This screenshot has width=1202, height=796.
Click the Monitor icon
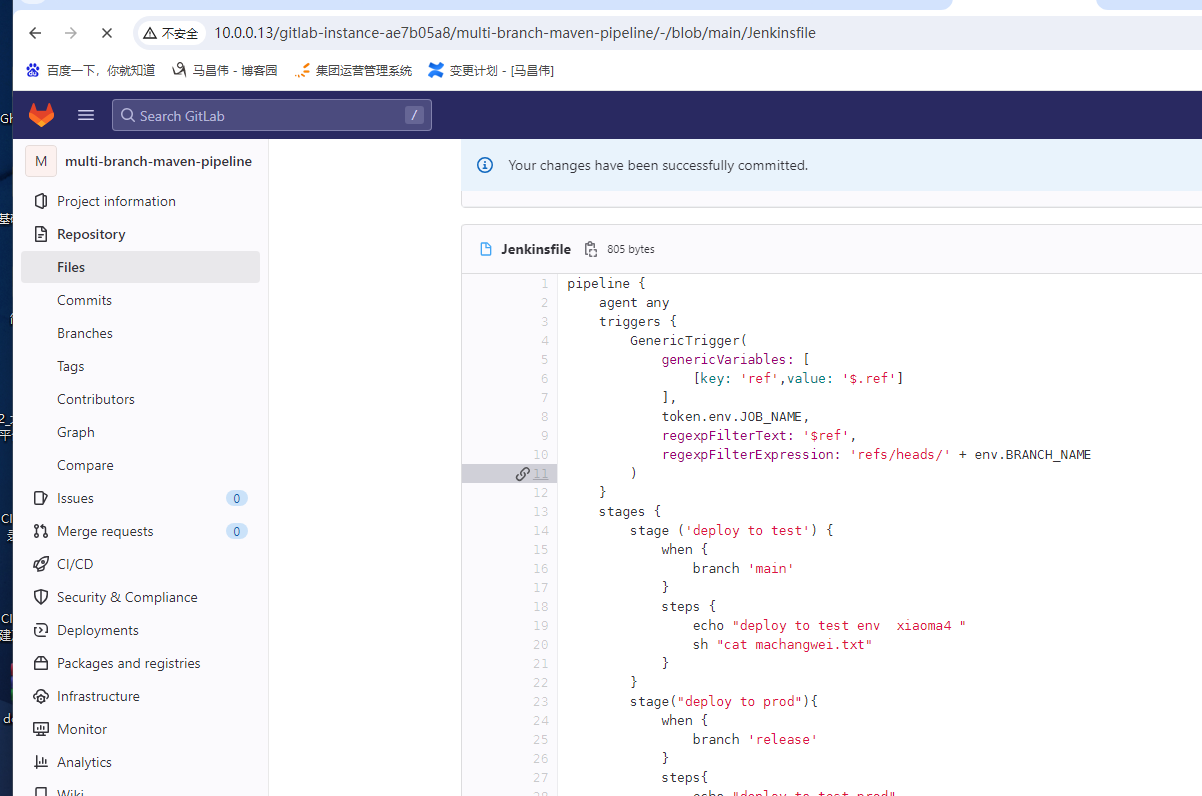pyautogui.click(x=41, y=729)
